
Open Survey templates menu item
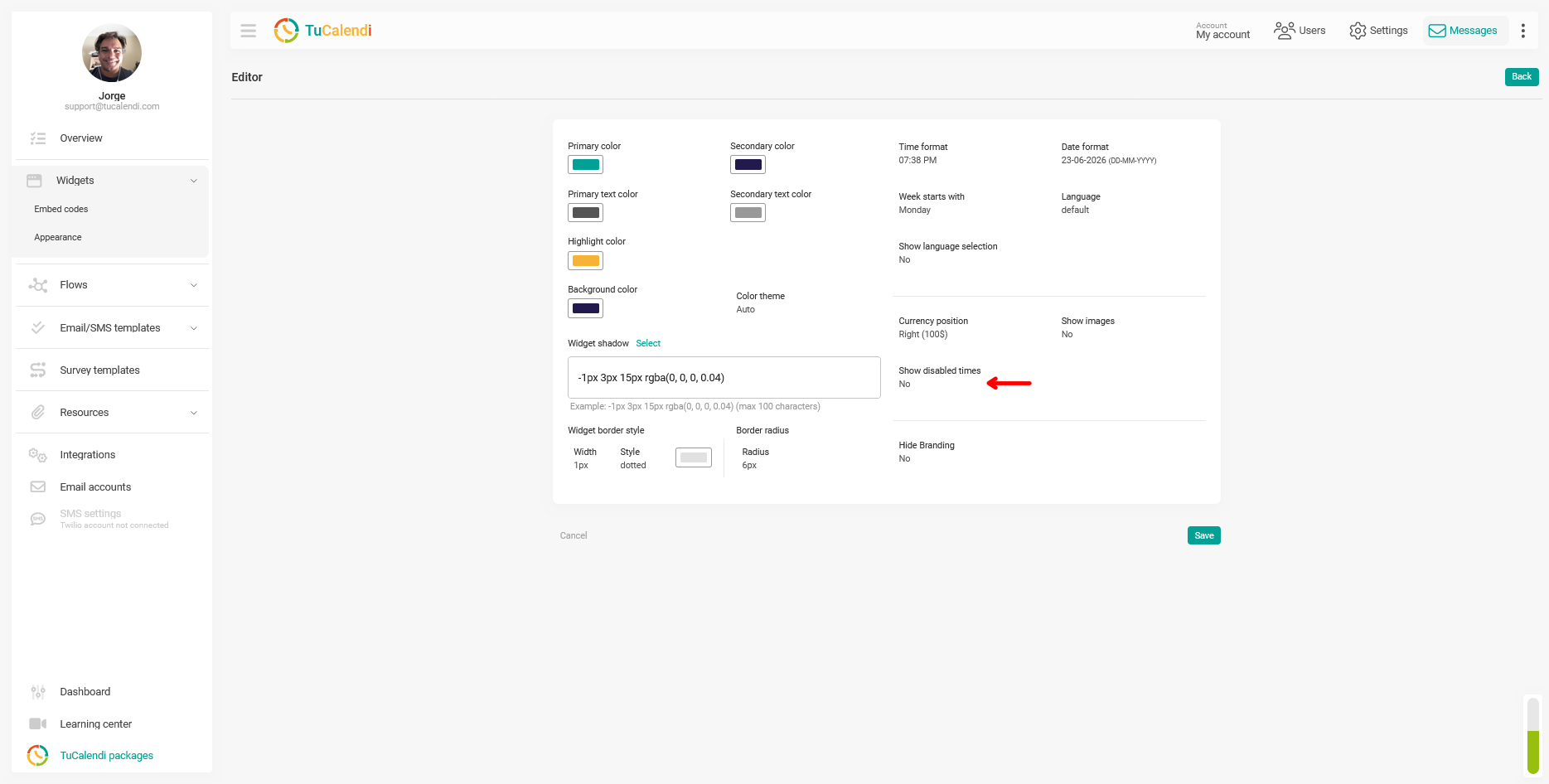click(100, 370)
